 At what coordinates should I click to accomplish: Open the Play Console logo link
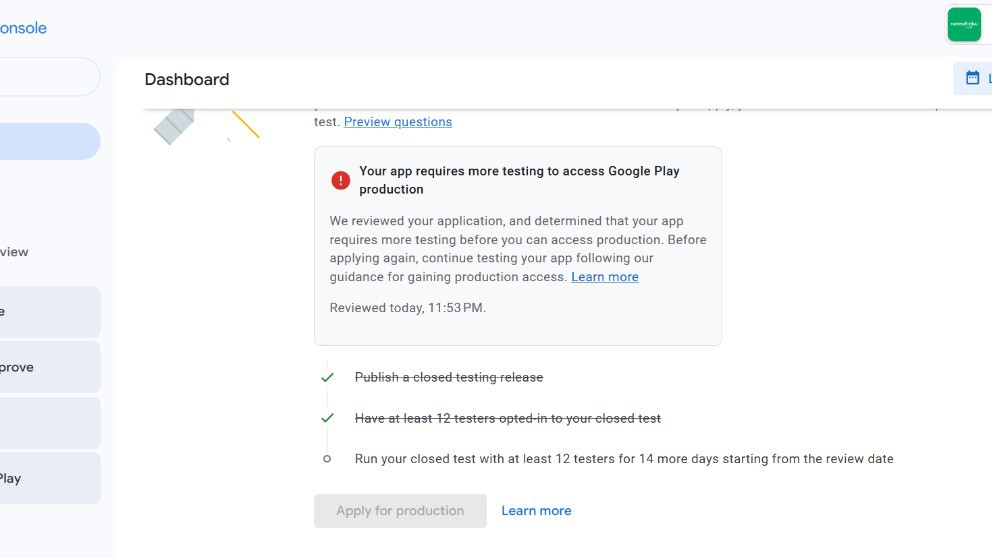23,28
